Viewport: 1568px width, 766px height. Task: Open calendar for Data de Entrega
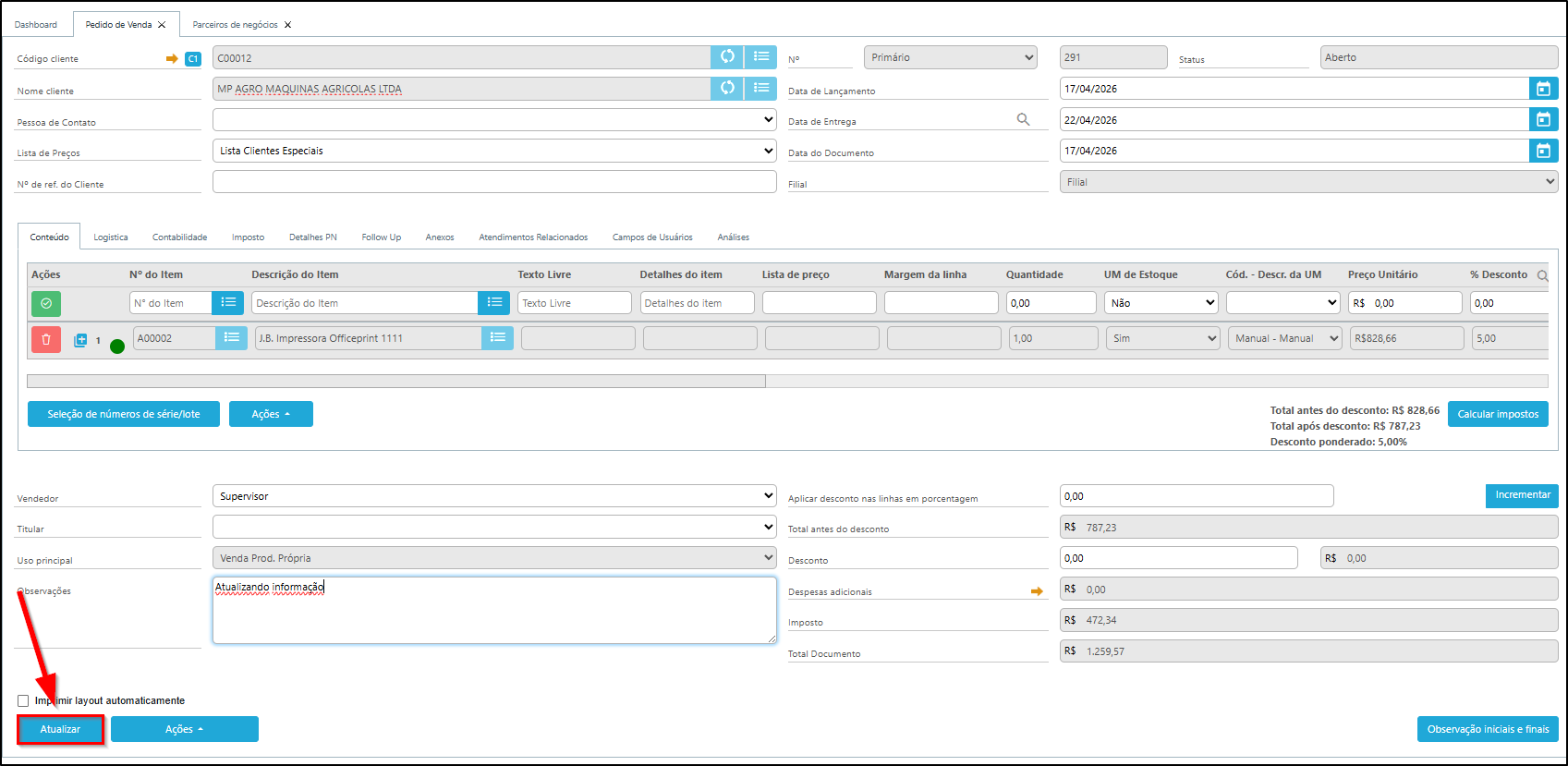(x=1543, y=120)
